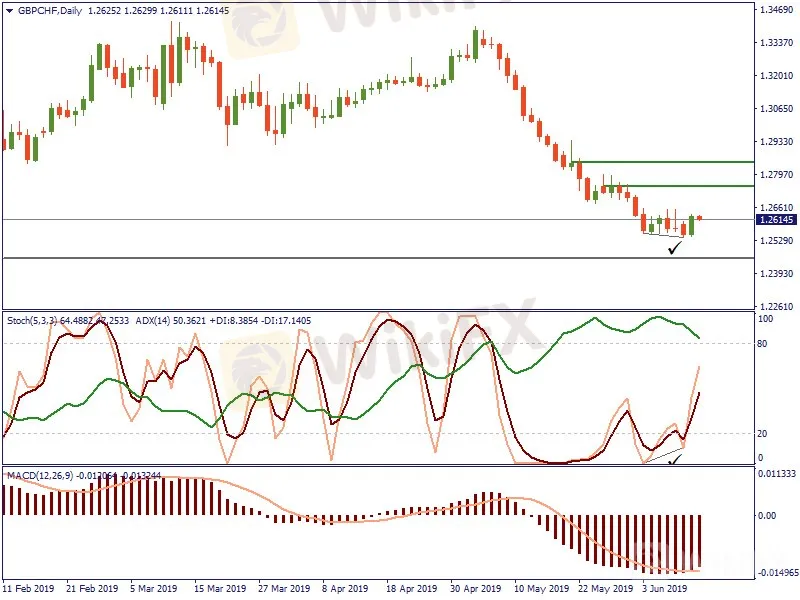Open the GBPCHF chart dropdown triangle
This screenshot has width=800, height=600.
coord(10,11)
